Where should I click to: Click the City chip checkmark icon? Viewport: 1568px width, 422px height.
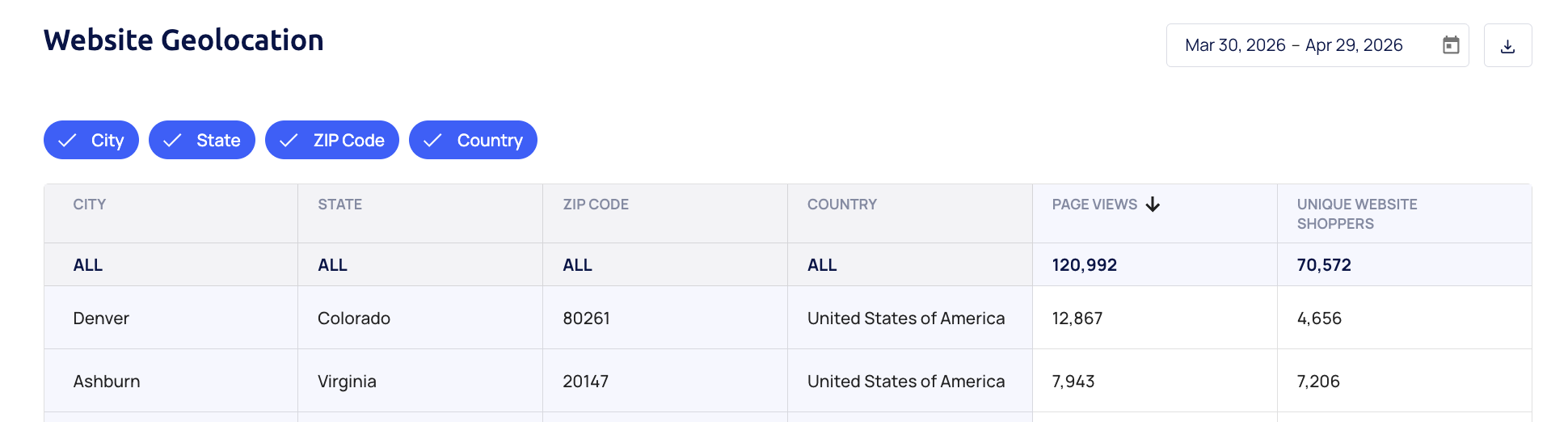[68, 141]
